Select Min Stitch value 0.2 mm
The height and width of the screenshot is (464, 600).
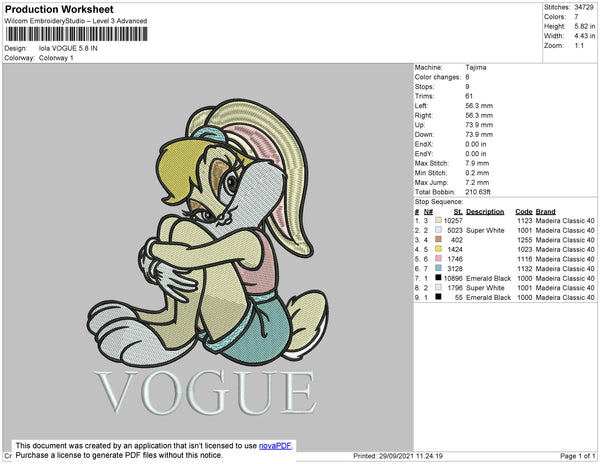[477, 173]
